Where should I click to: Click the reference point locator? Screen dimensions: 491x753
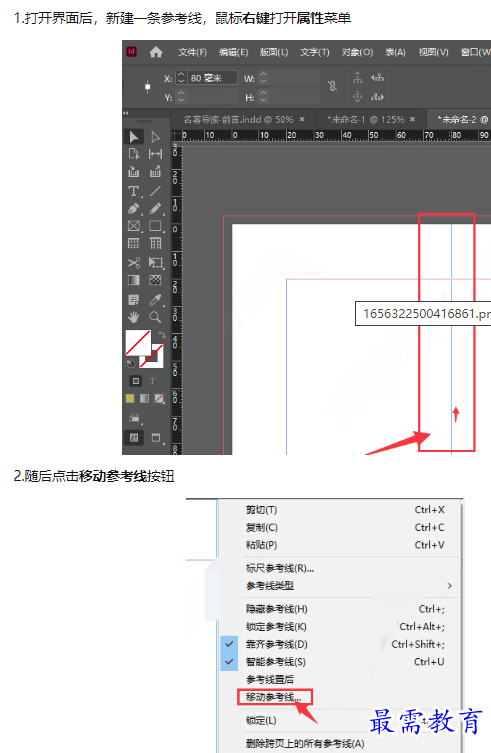tap(147, 86)
